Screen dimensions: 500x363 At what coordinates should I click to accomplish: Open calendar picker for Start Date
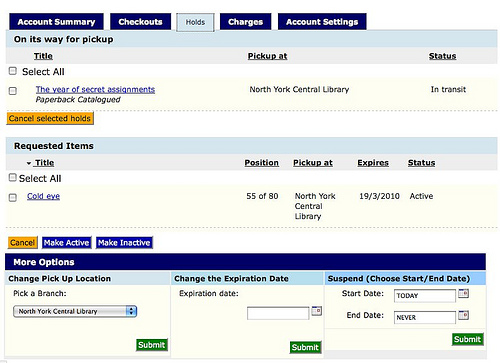point(463,293)
